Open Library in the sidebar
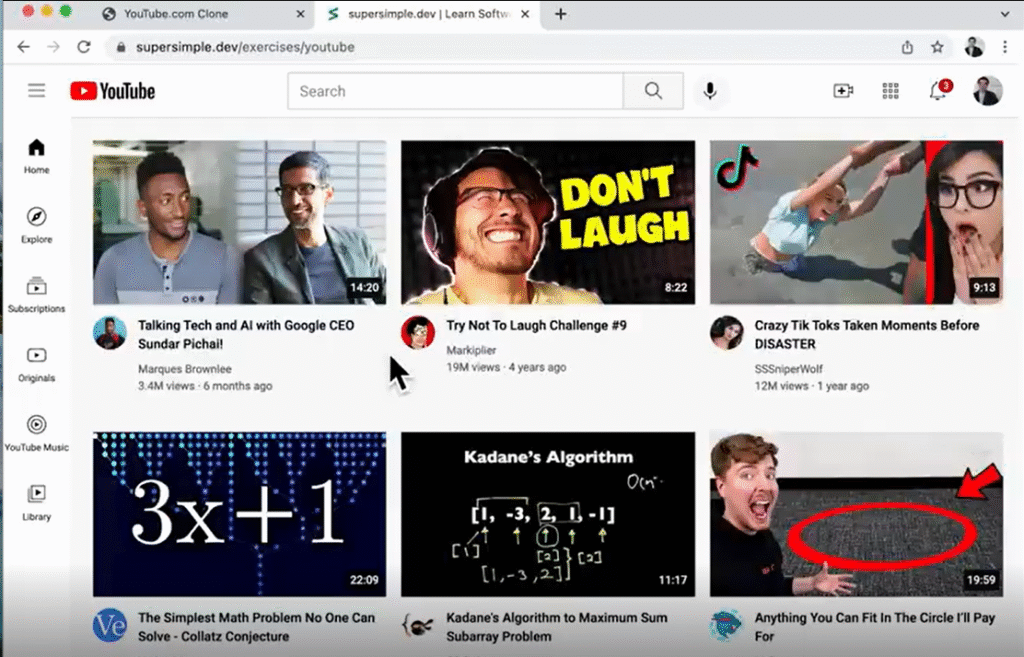 pos(37,501)
